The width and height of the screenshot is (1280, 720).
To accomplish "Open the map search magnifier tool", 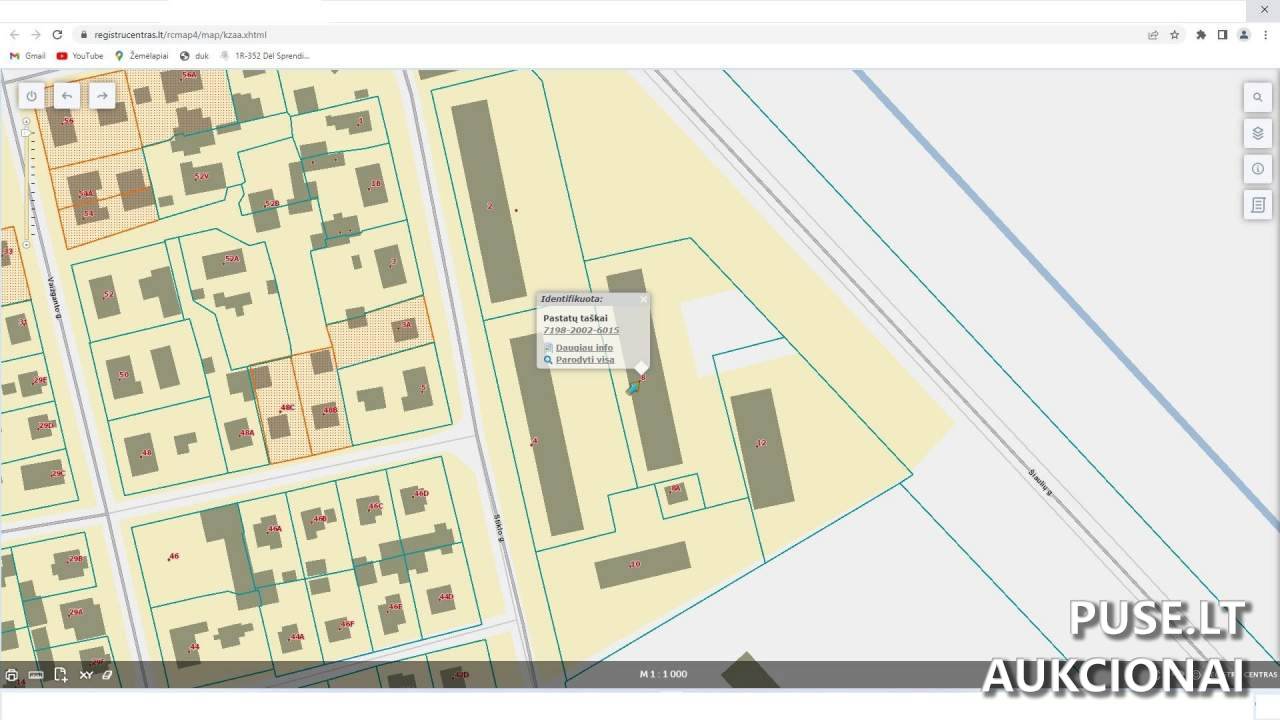I will 1258,97.
